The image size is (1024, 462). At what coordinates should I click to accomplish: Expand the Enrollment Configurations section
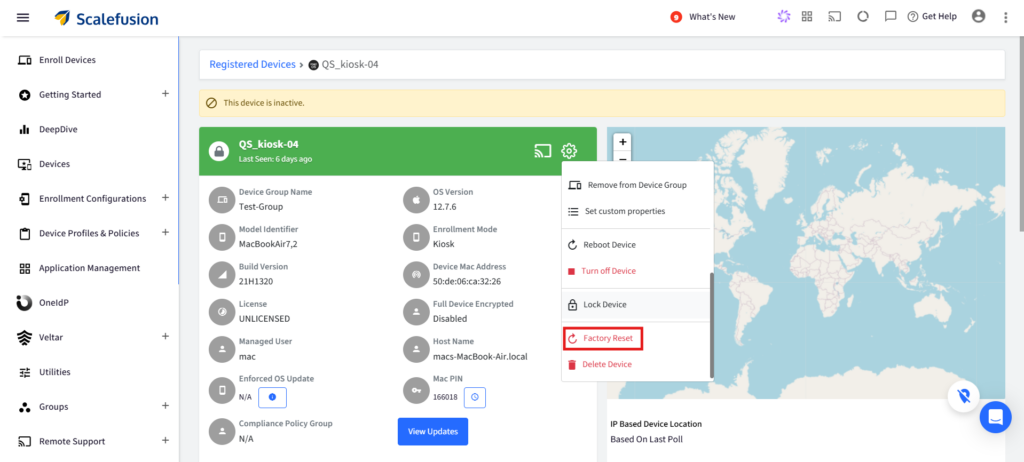click(165, 198)
